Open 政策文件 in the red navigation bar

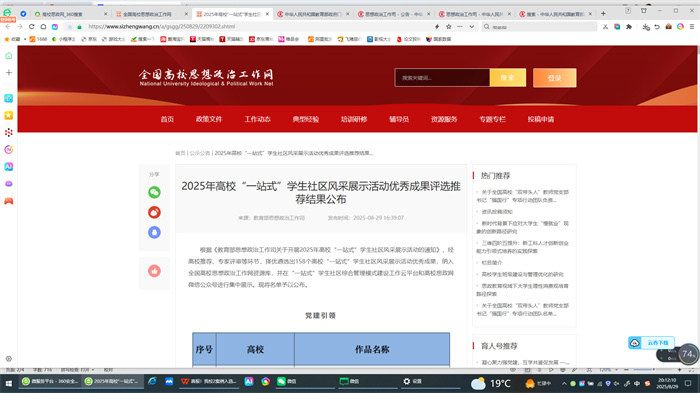click(x=208, y=119)
